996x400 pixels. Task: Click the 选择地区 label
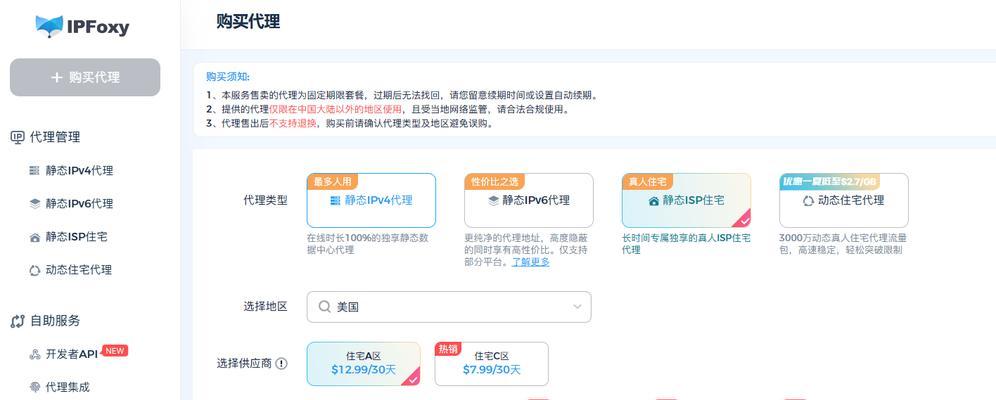click(x=265, y=307)
